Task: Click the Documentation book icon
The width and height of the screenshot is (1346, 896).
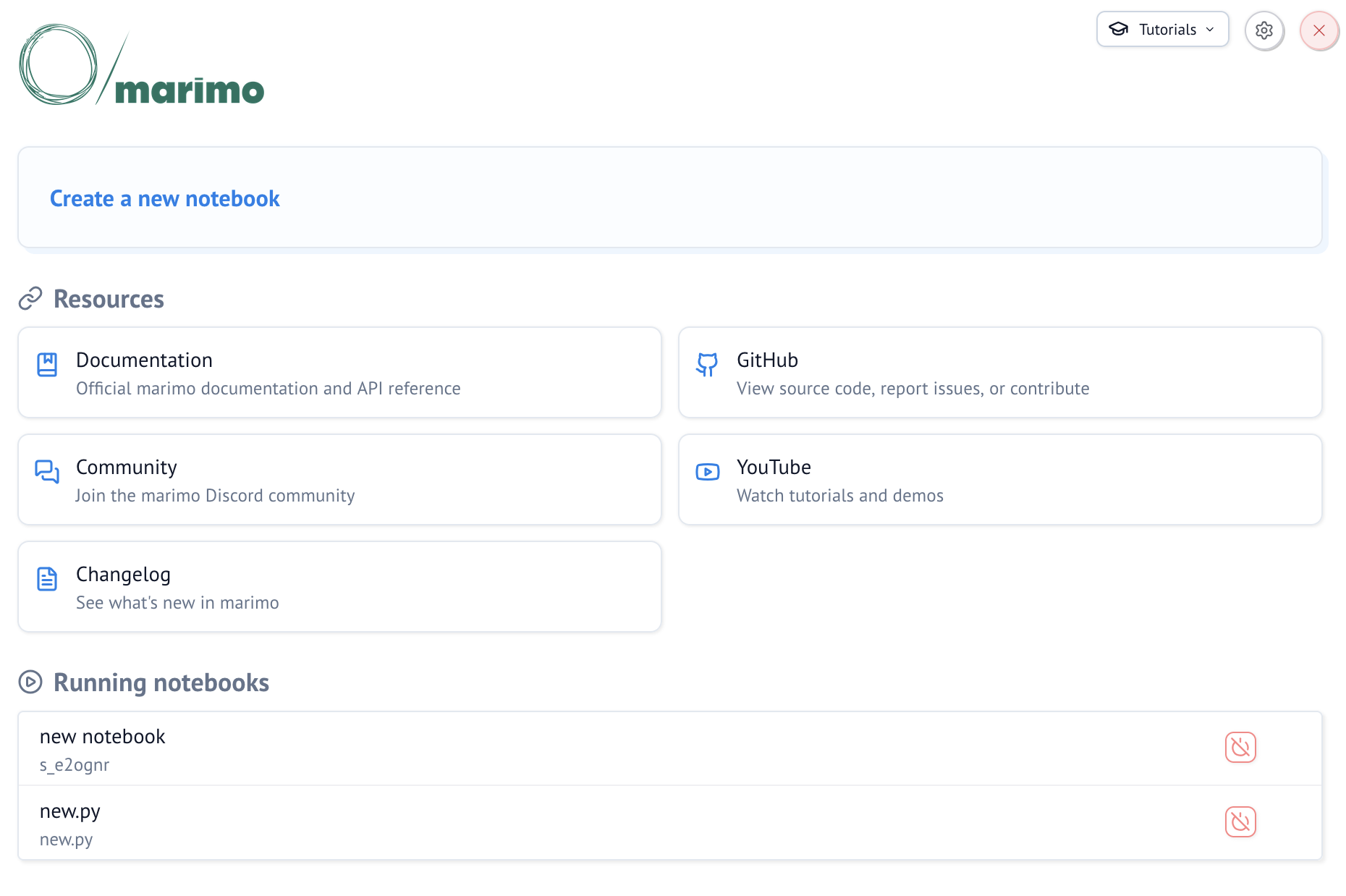Action: pyautogui.click(x=47, y=365)
